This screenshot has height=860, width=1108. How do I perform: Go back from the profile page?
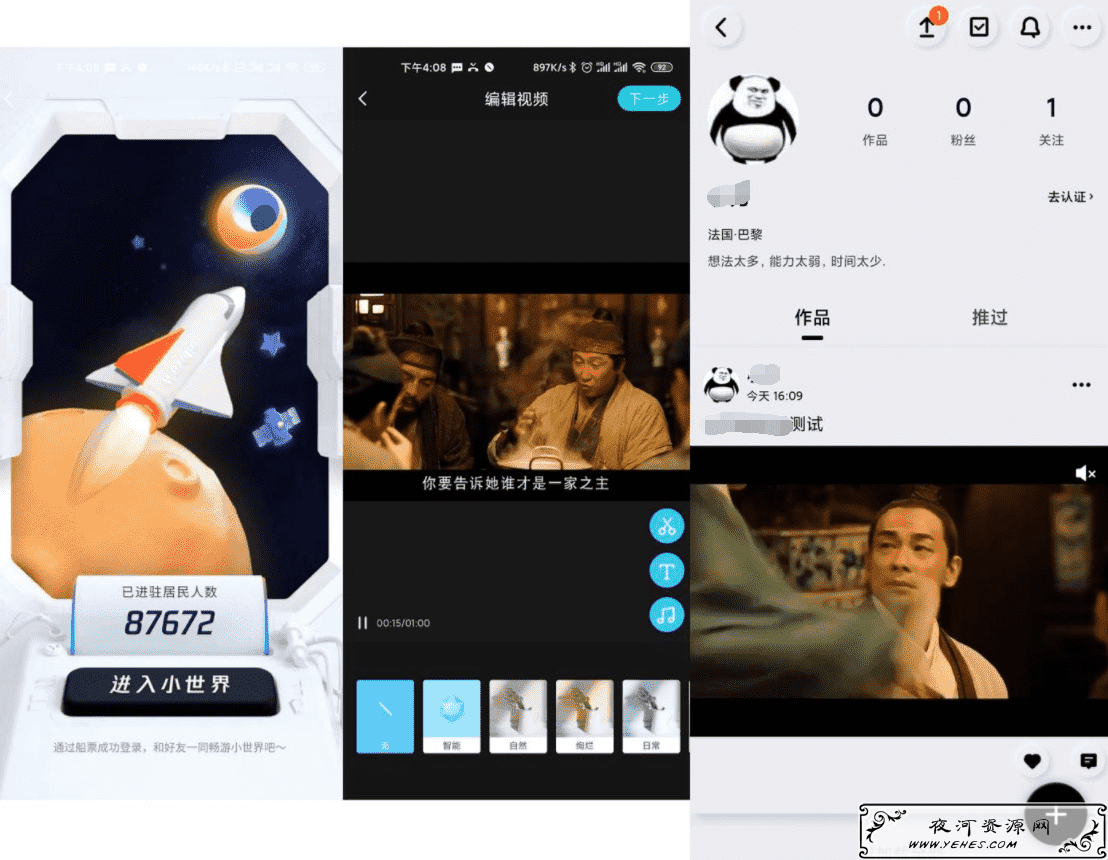[x=721, y=28]
